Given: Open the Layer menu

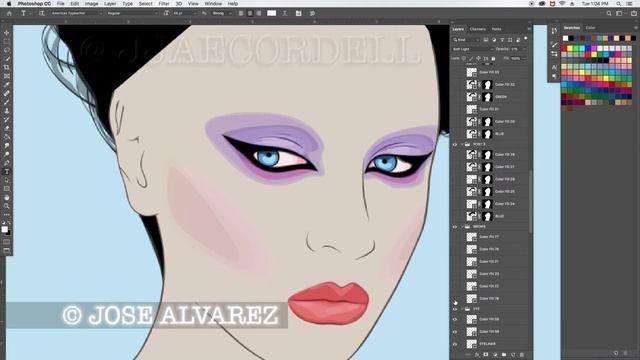Looking at the screenshot, I should (110, 4).
